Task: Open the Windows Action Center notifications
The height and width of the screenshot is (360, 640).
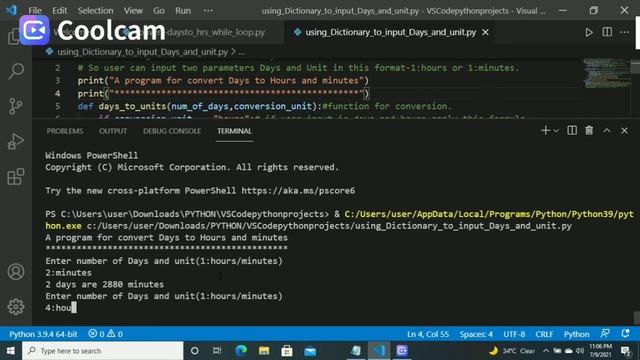Action: coord(626,351)
